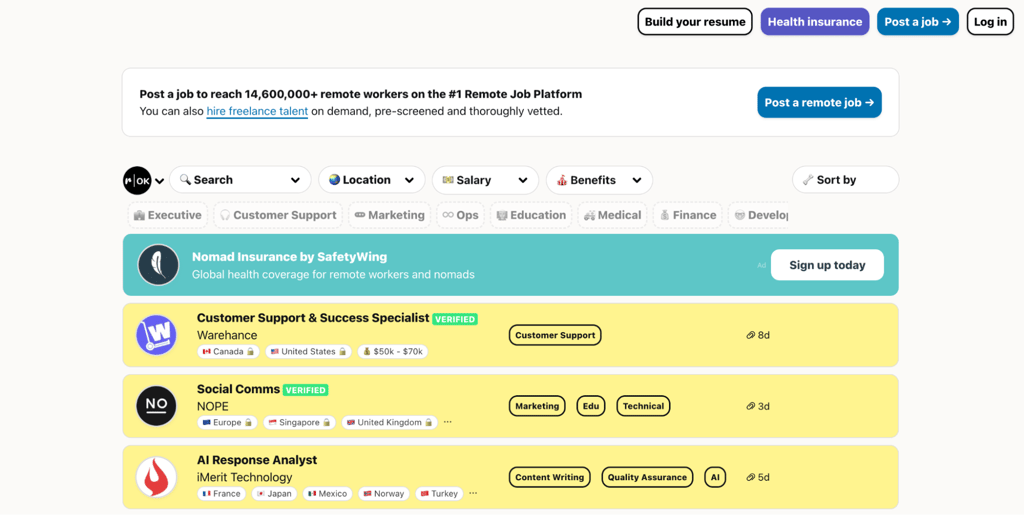Select the Customer Support category tab
The width and height of the screenshot is (1024, 515).
pyautogui.click(x=278, y=215)
